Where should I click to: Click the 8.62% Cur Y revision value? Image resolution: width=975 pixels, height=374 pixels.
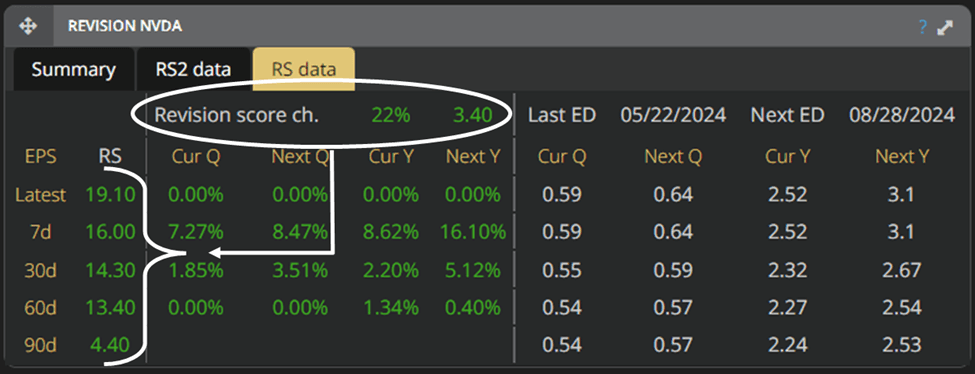(391, 233)
